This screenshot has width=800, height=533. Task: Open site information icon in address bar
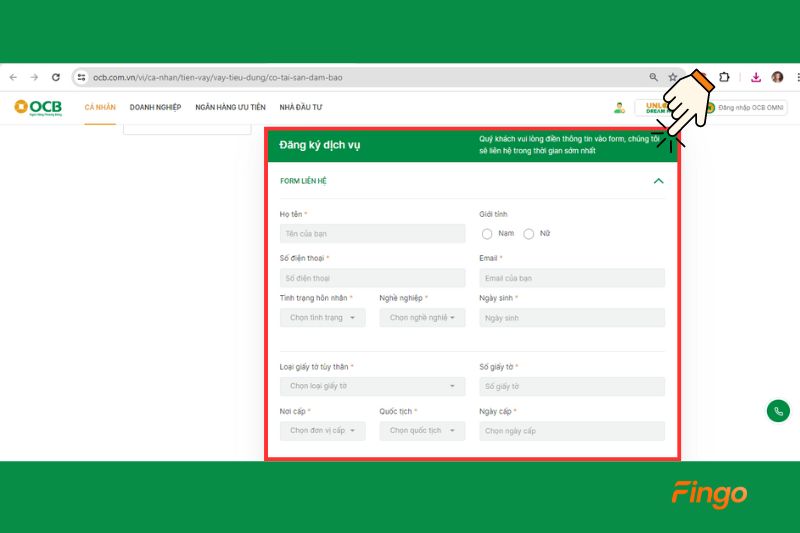pyautogui.click(x=81, y=77)
